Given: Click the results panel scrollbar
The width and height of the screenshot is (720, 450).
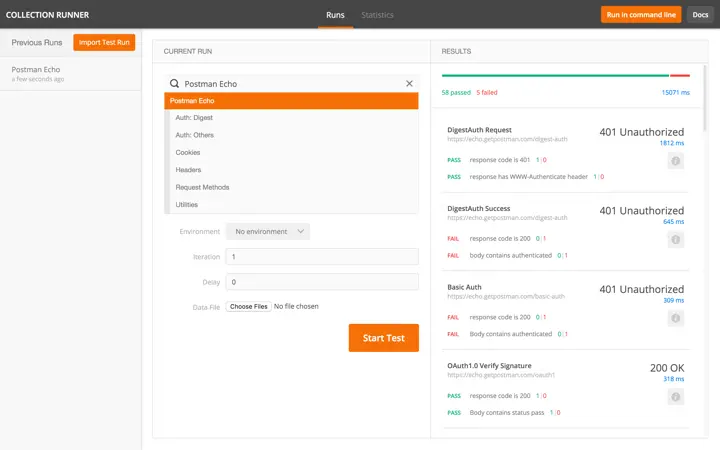Looking at the screenshot, I should tap(705, 98).
